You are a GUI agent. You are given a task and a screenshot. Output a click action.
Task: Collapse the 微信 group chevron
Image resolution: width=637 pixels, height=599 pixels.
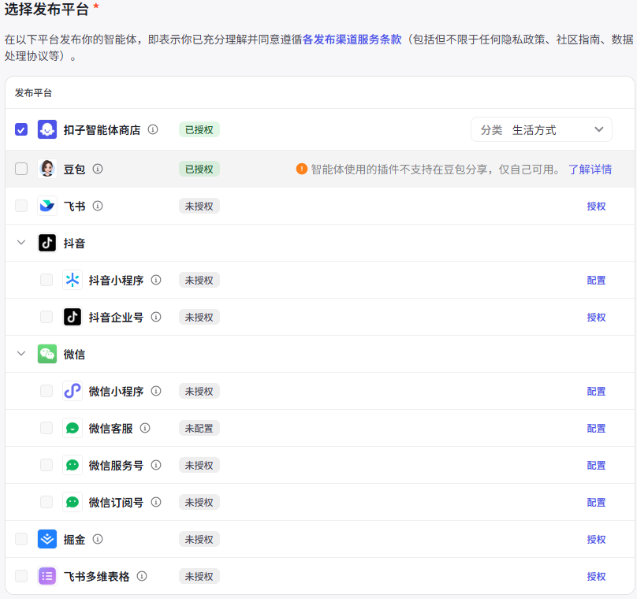pyautogui.click(x=21, y=354)
